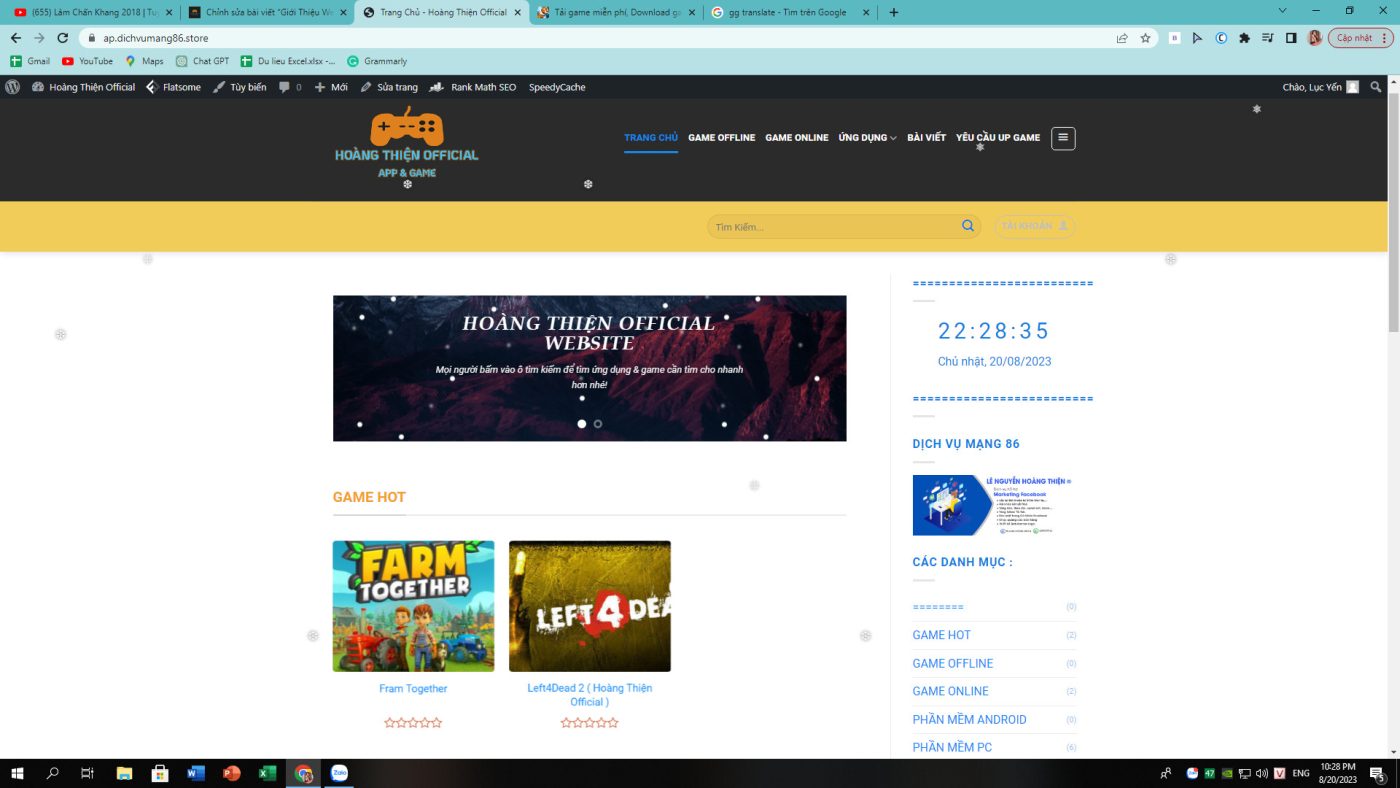This screenshot has width=1400, height=788.
Task: Open the Cập nhật update button
Action: [1361, 38]
